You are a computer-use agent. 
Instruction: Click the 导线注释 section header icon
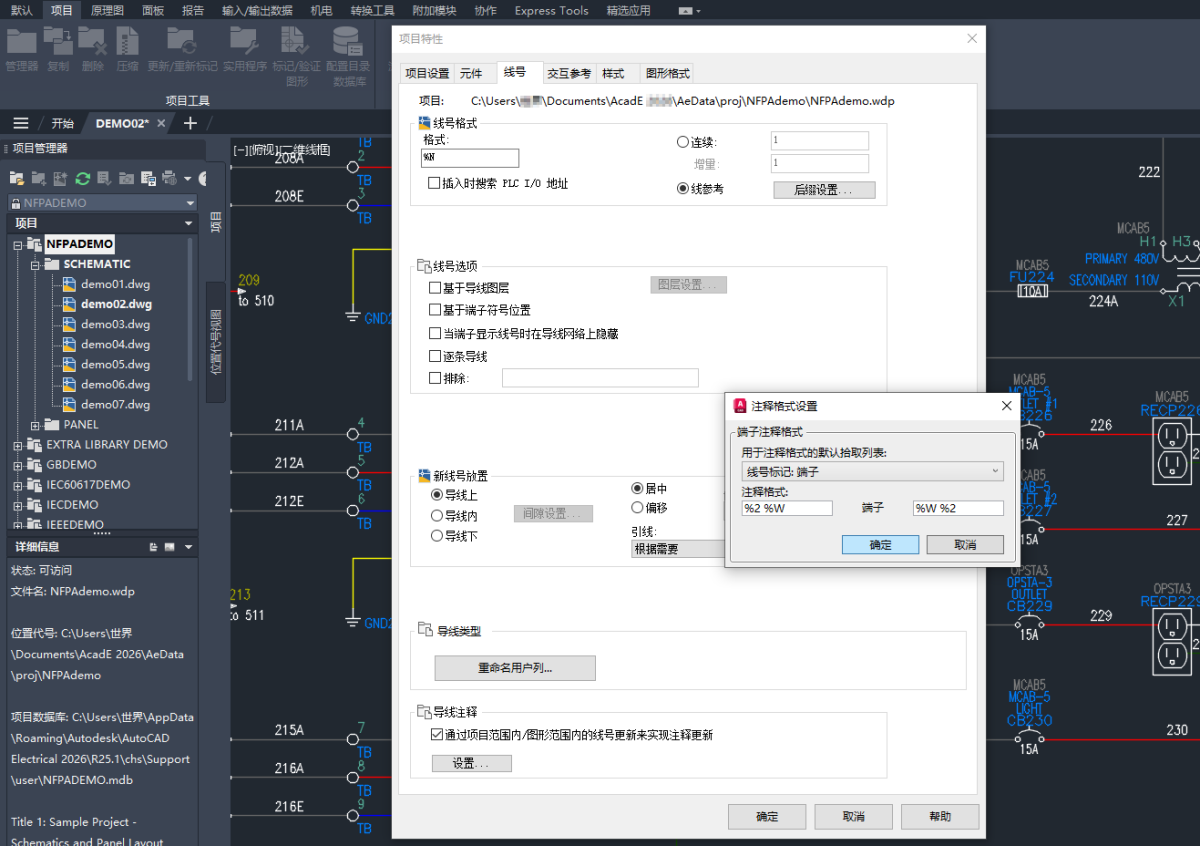pos(424,712)
